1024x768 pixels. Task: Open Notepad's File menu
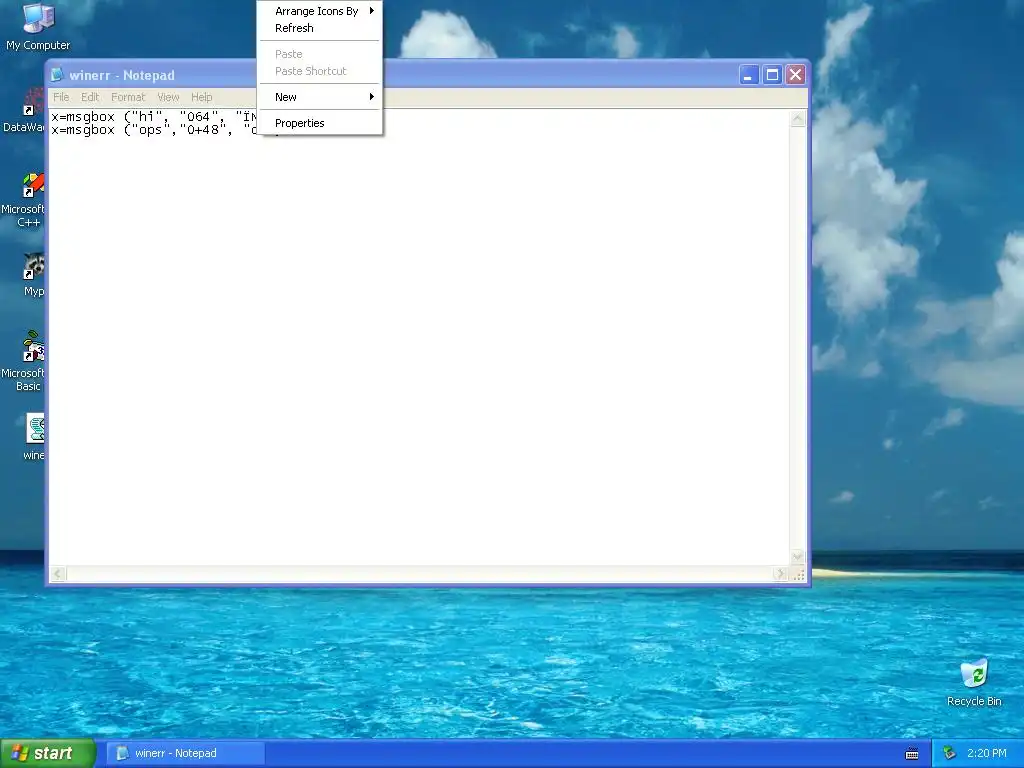[x=61, y=97]
